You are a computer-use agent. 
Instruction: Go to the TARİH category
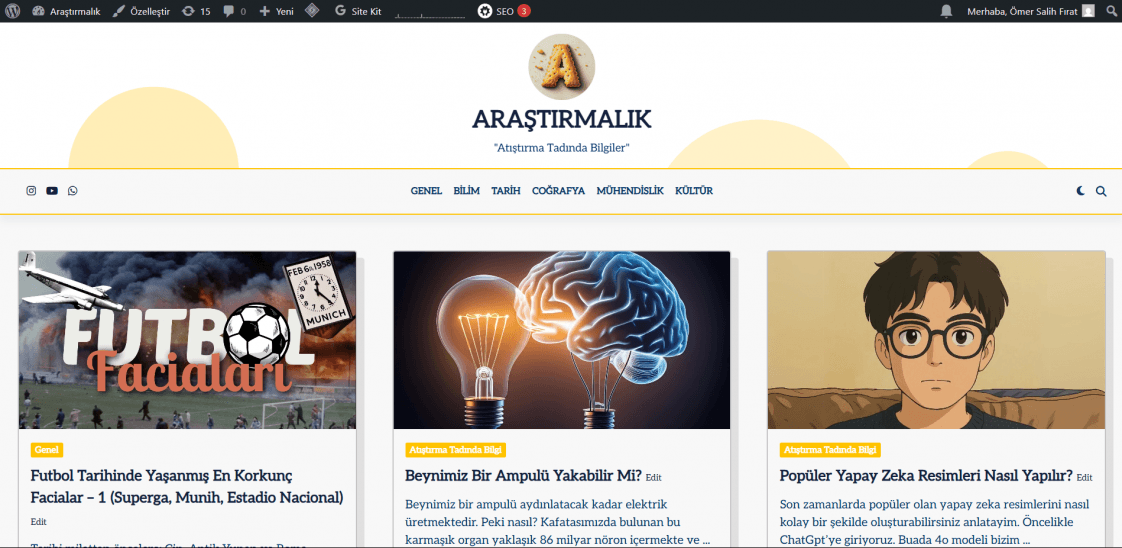(506, 191)
